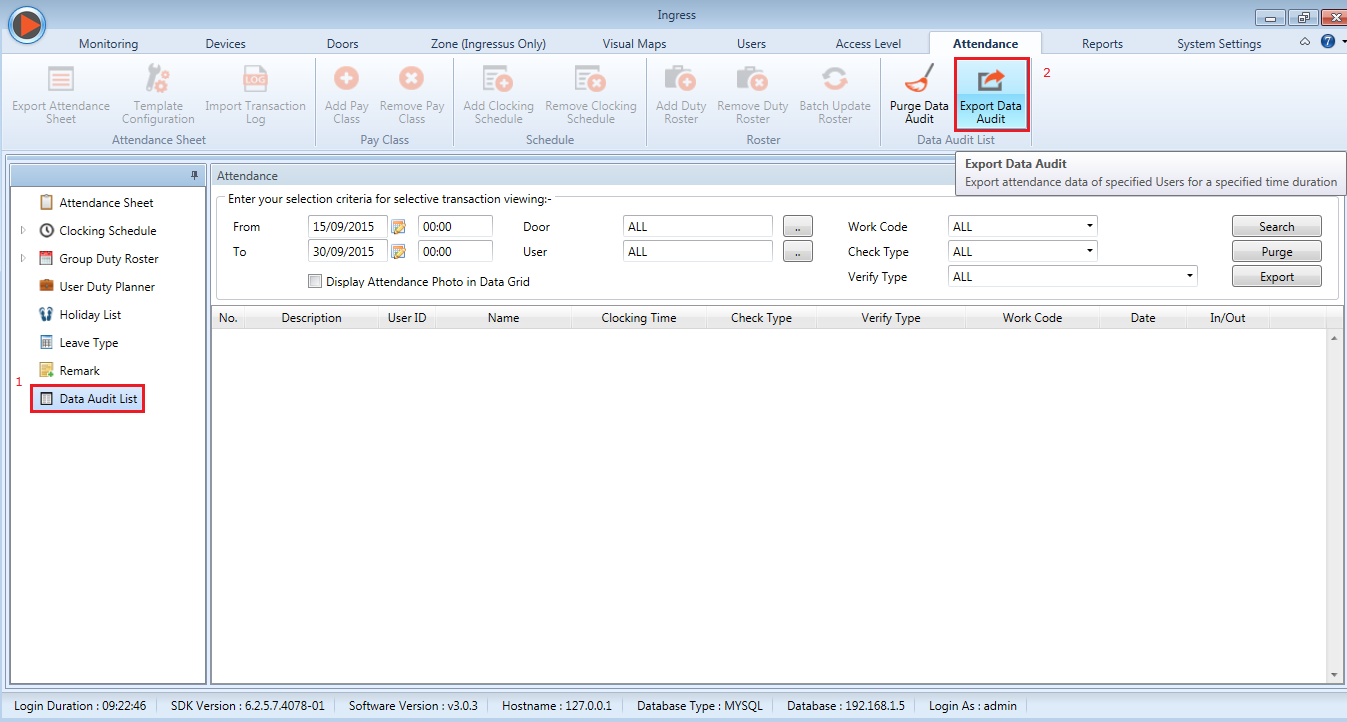Click the Export button in criteria panel
The image size is (1347, 722).
click(1276, 277)
